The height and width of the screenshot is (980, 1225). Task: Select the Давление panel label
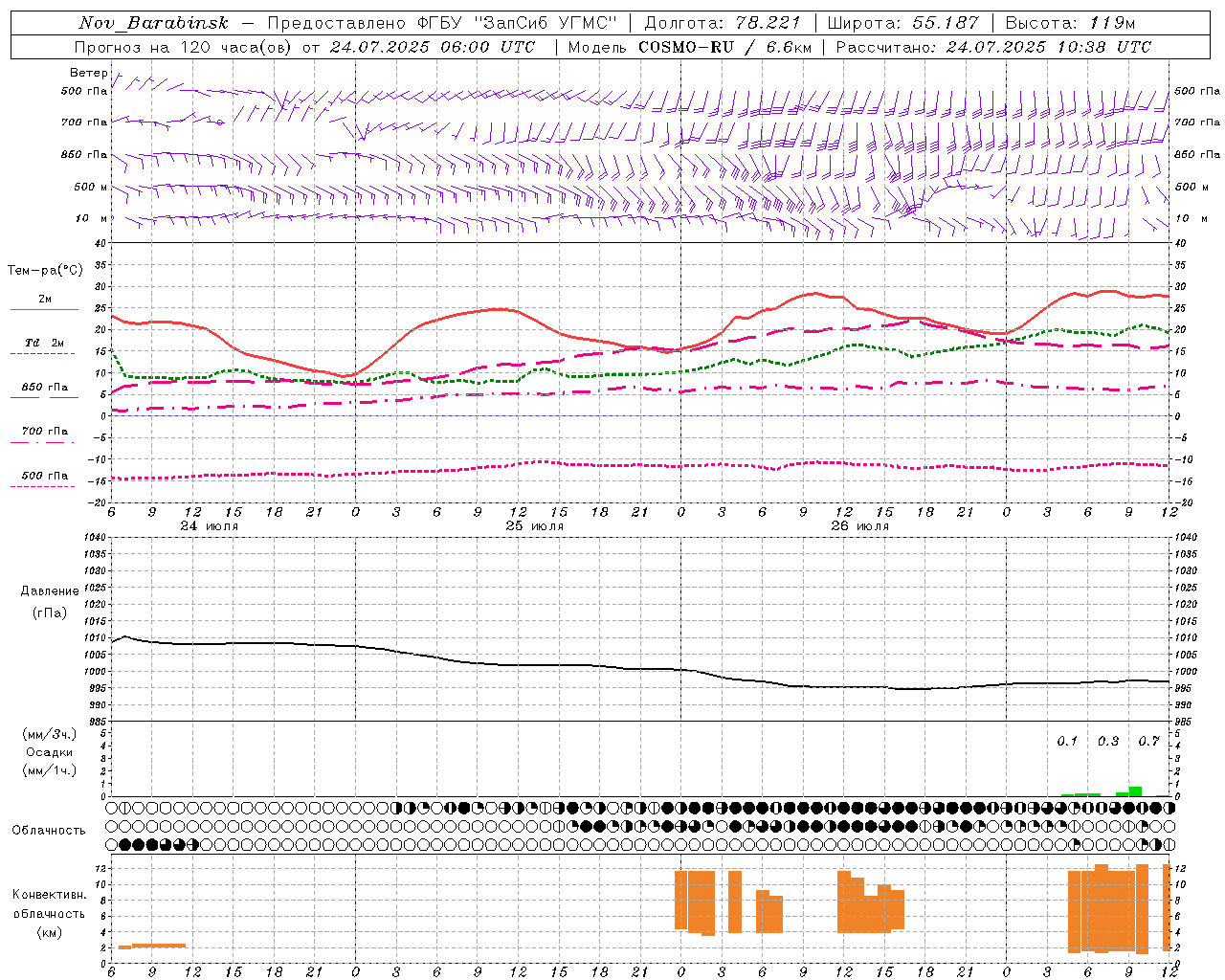50,591
